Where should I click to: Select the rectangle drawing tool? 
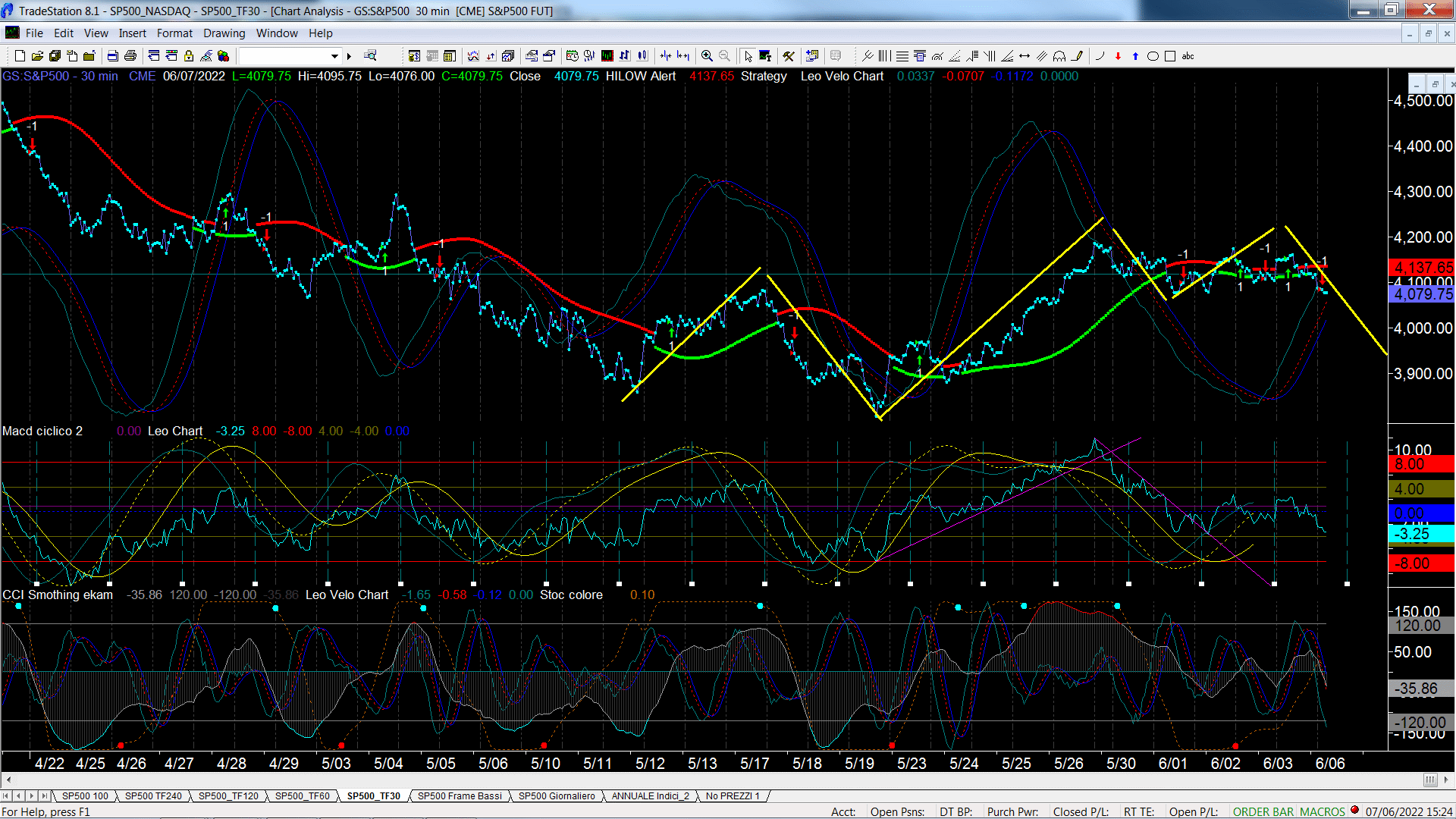click(x=1170, y=56)
